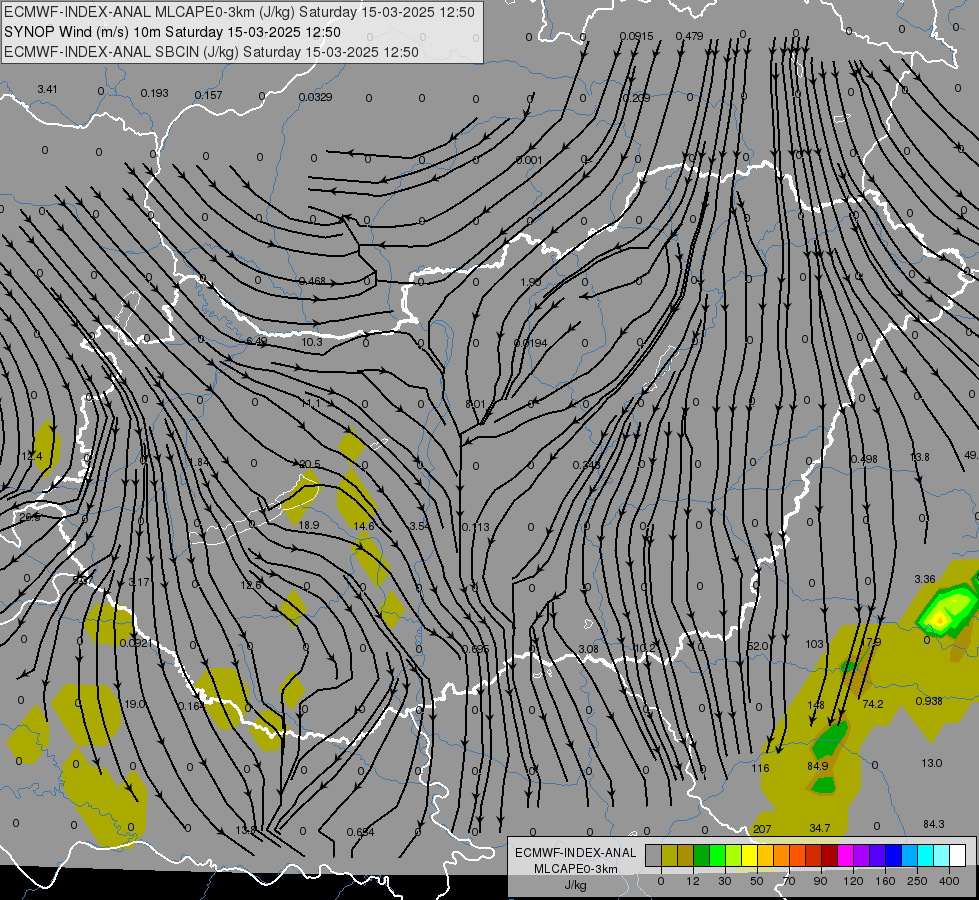Click the gray legend swatch below 0
Viewport: 979px width, 900px height.
pyautogui.click(x=654, y=855)
